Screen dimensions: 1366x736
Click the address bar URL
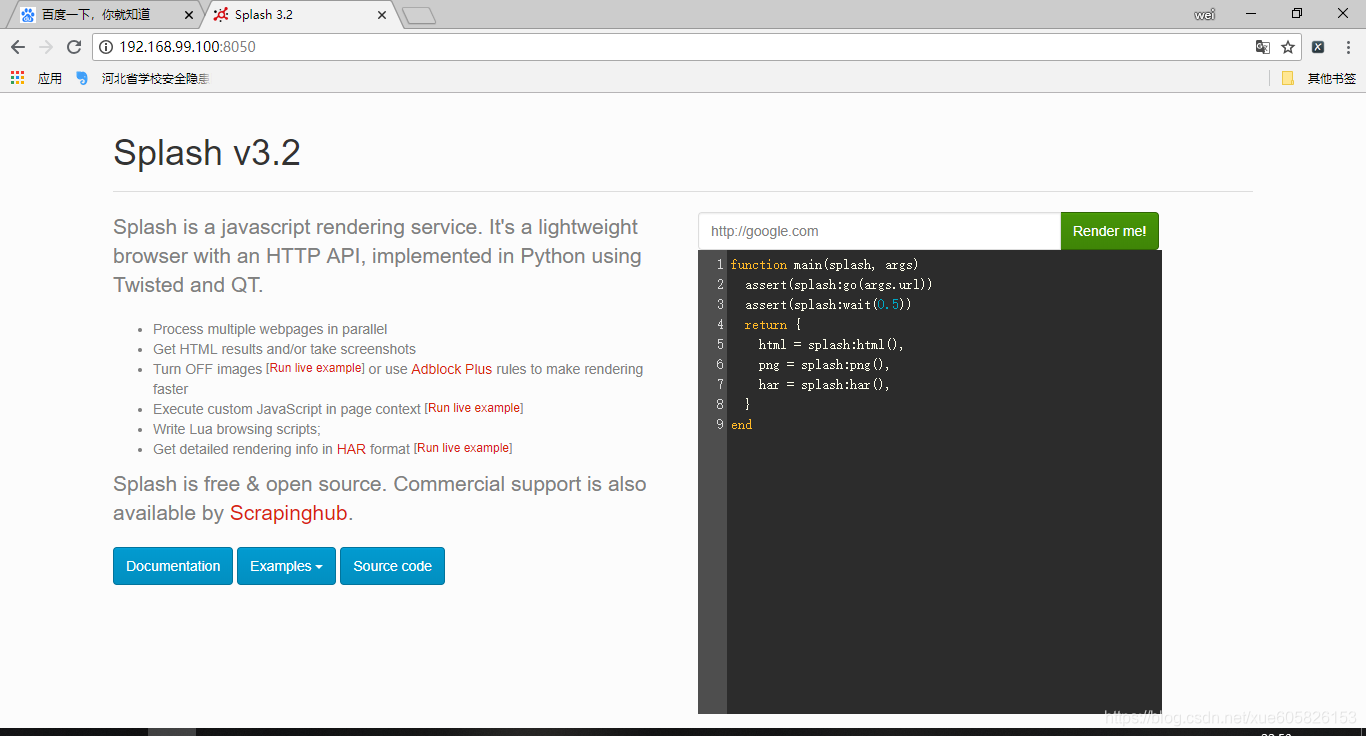tap(187, 47)
